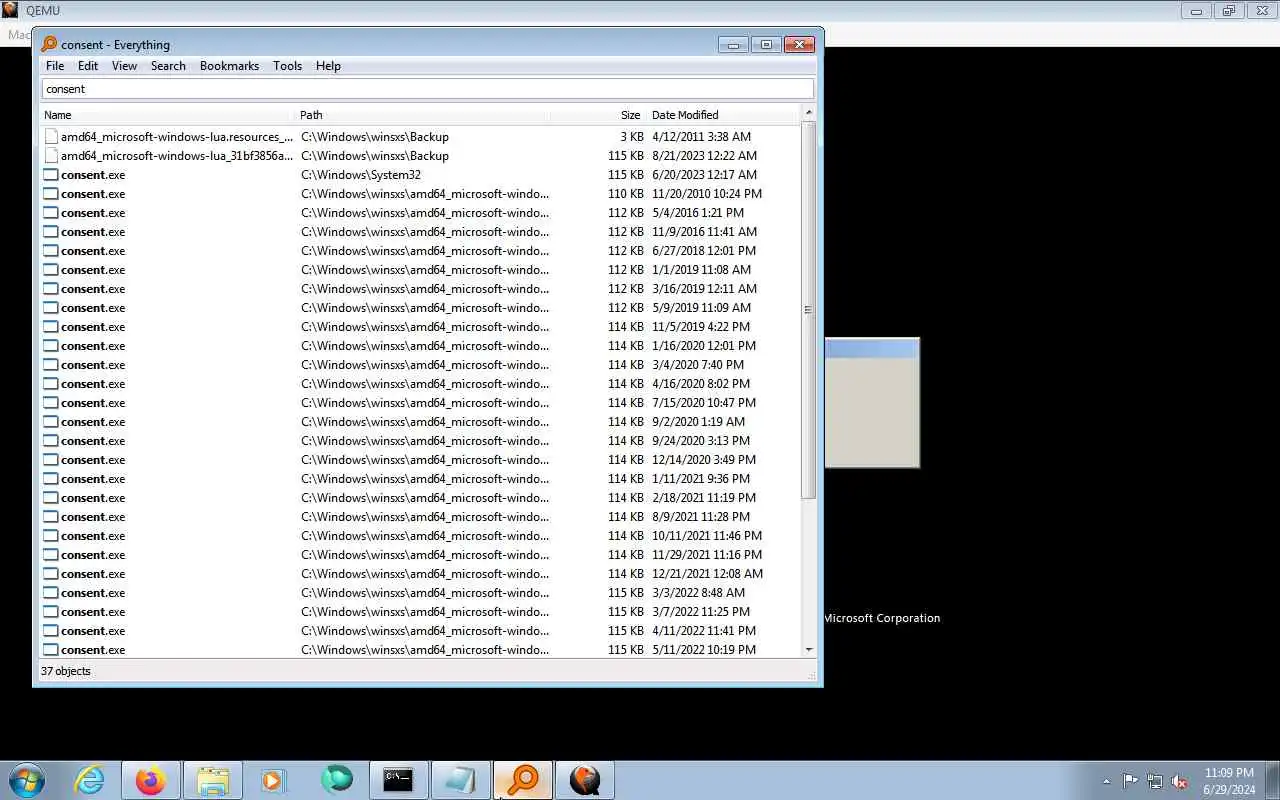Show hidden system tray icons arrow
The image size is (1280, 800).
[1106, 781]
